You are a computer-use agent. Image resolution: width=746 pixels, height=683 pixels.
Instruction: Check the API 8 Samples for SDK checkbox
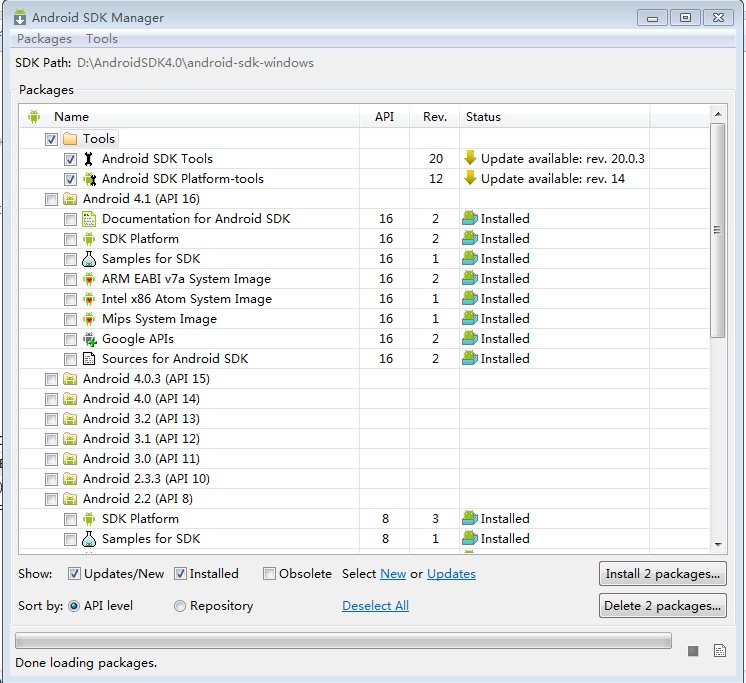point(70,539)
